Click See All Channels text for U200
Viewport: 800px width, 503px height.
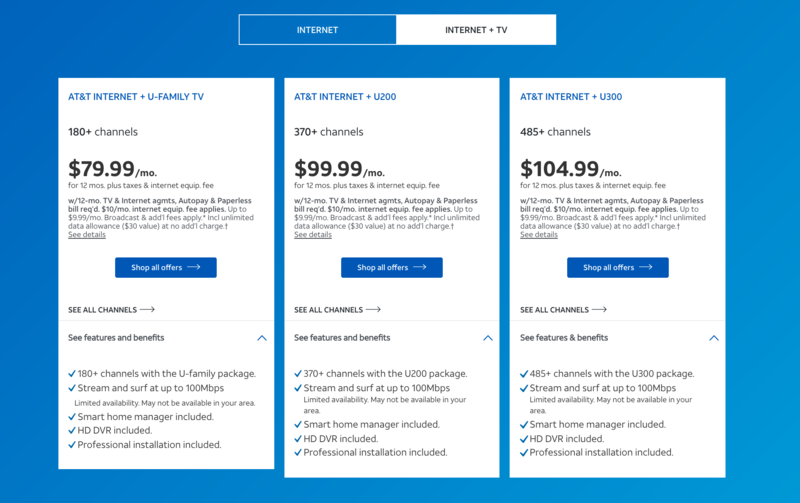(329, 310)
